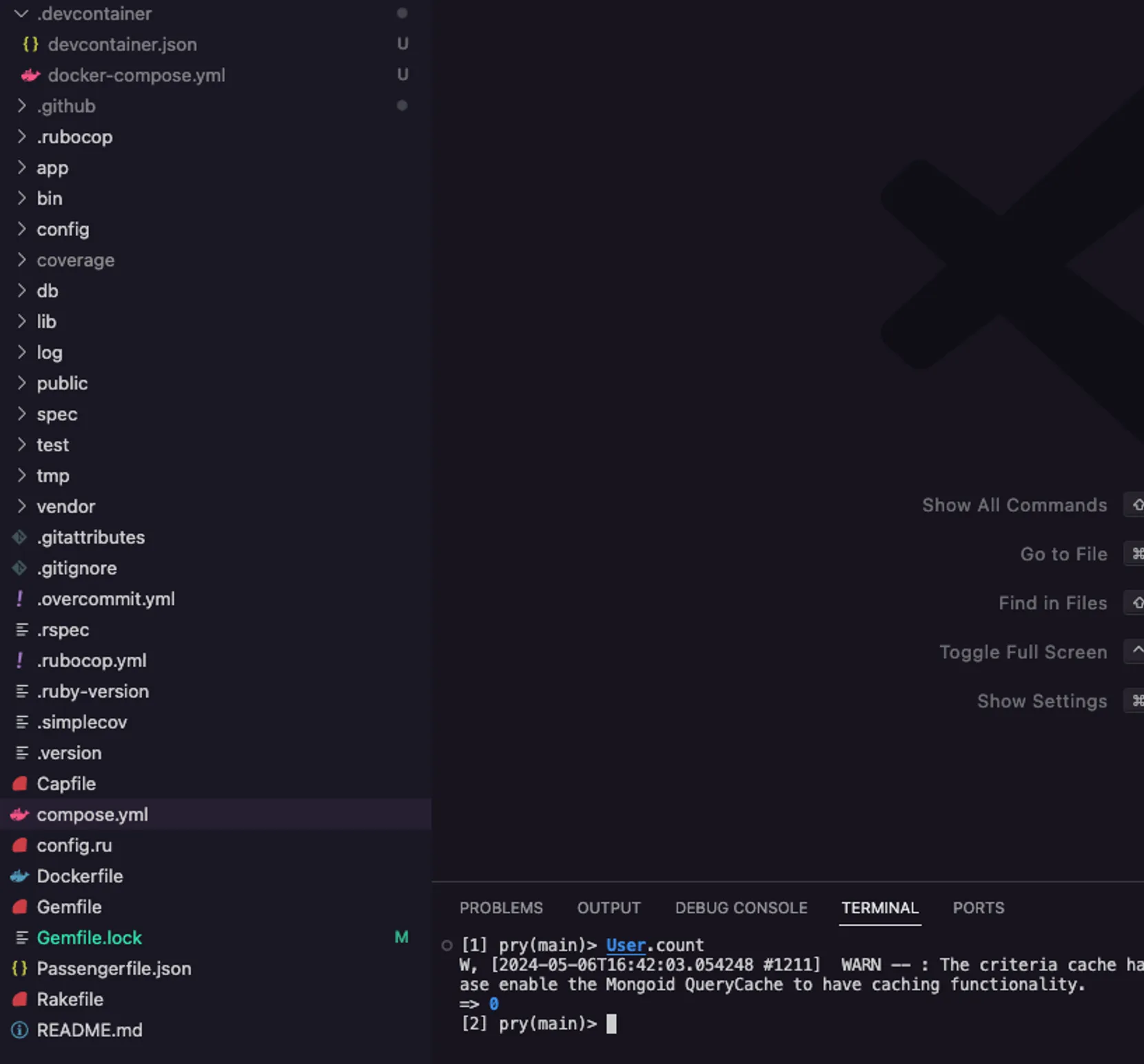This screenshot has height=1064, width=1144.
Task: Click the Show All Commands shortcut
Action: click(x=1014, y=504)
